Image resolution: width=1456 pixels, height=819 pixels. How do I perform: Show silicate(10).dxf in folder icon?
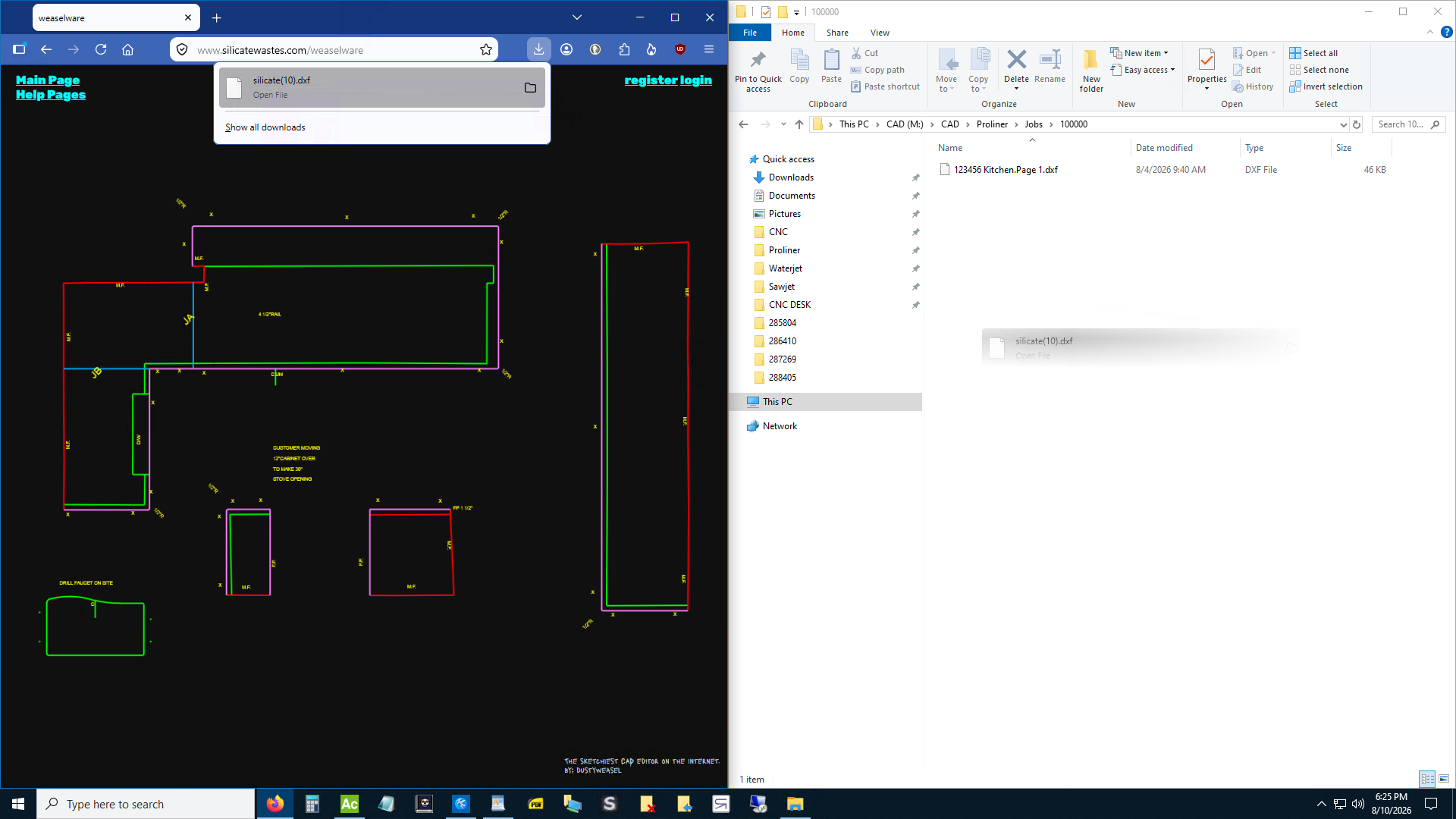[530, 88]
